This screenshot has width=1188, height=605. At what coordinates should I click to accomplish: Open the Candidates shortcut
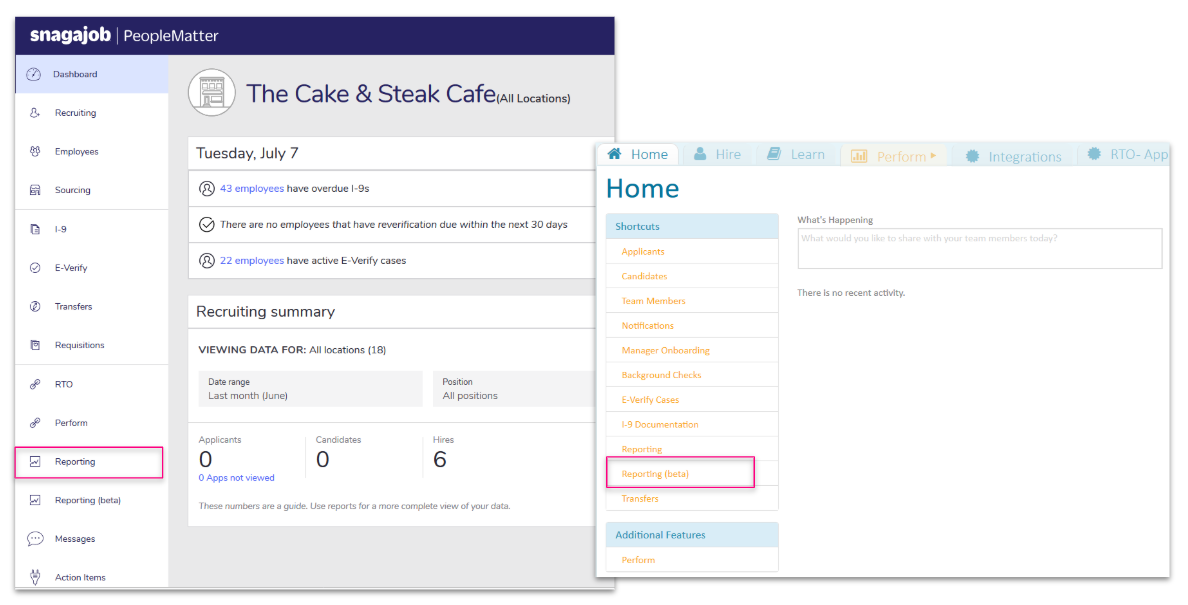644,276
